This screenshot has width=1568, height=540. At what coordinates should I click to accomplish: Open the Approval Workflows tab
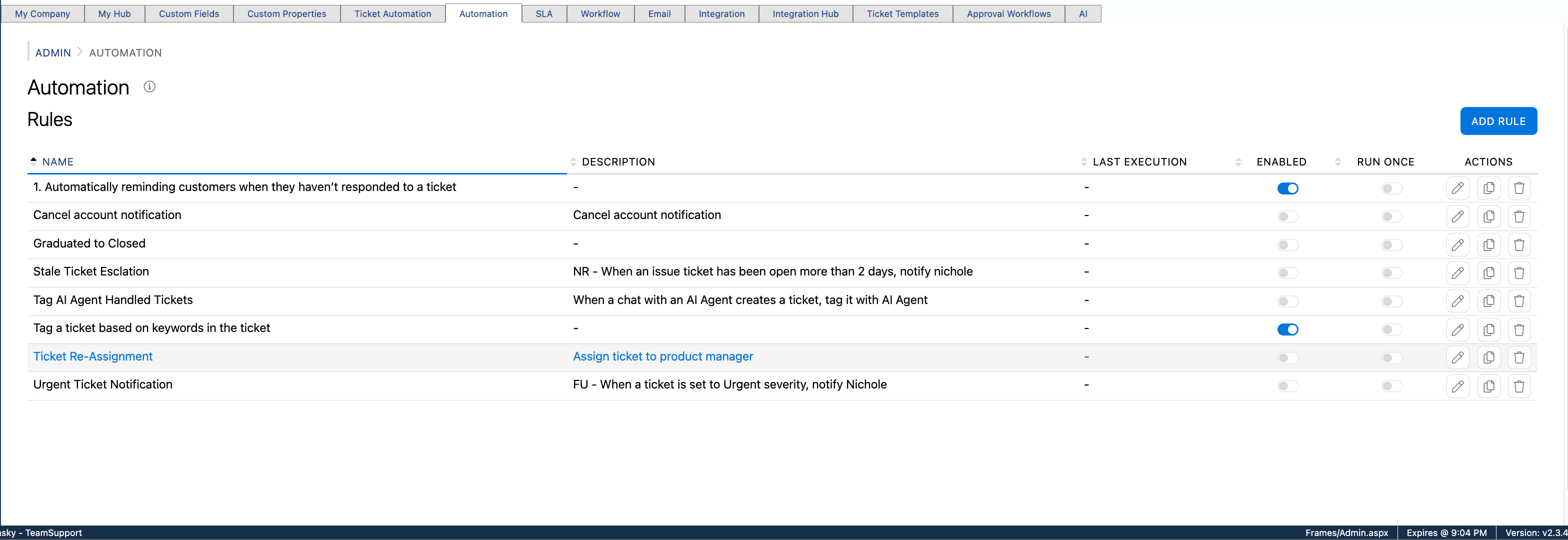[1008, 13]
